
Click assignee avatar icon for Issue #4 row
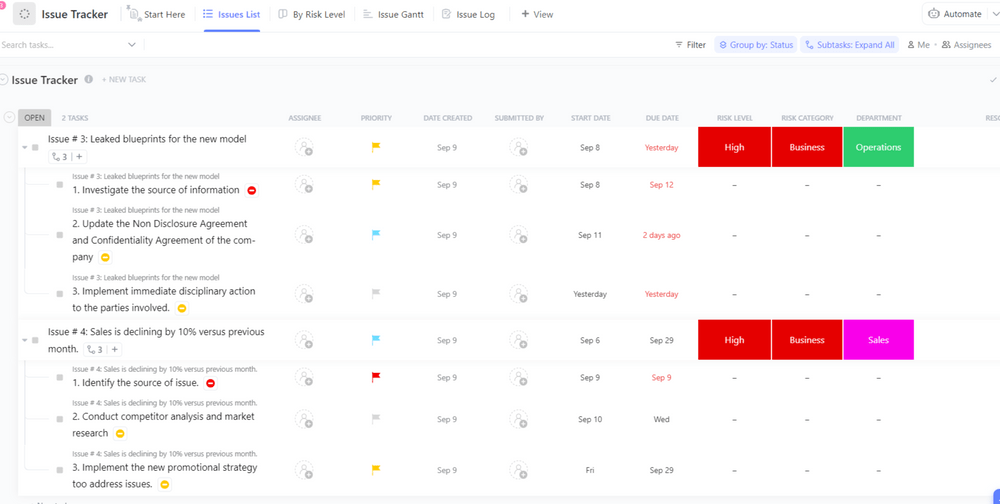304,341
